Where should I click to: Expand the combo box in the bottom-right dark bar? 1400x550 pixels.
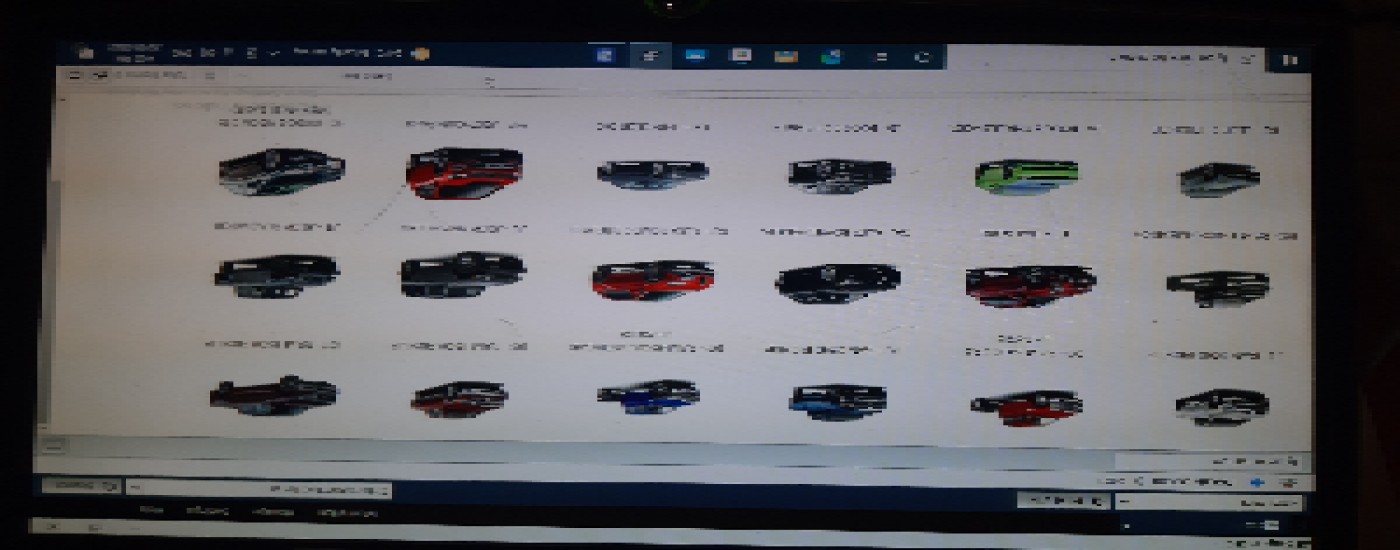click(x=1208, y=501)
